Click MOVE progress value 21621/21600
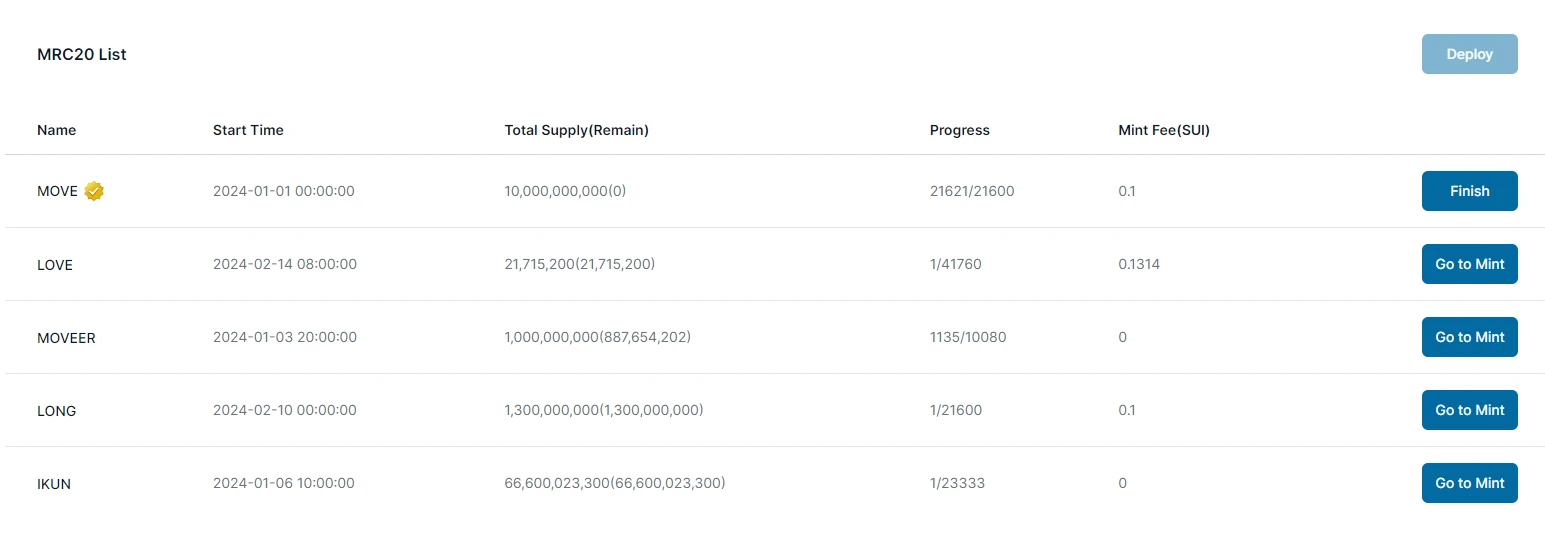The image size is (1545, 540). tap(971, 191)
